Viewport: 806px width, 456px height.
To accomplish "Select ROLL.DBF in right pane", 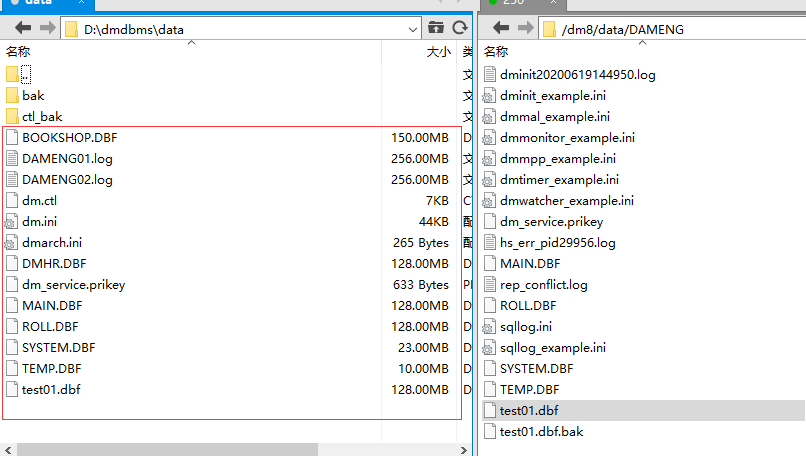I will [527, 306].
